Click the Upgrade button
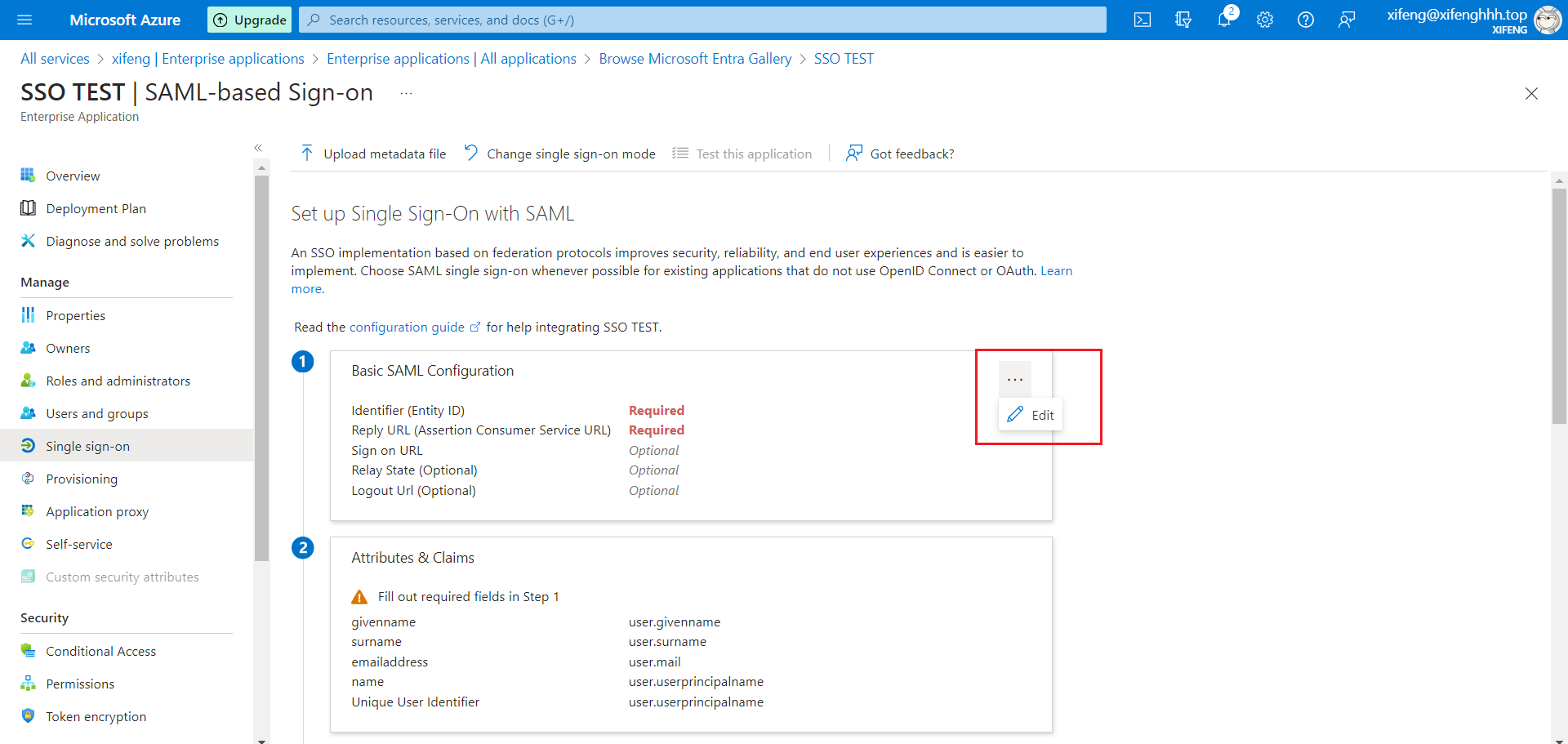Screen dimensions: 1568x744 250,20
